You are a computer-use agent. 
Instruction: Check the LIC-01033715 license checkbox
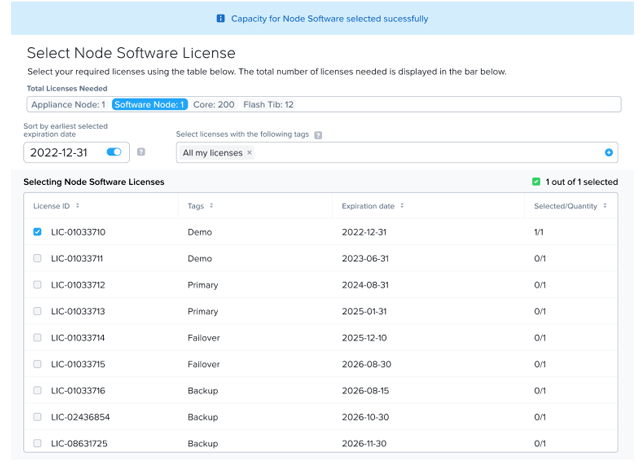pos(37,364)
